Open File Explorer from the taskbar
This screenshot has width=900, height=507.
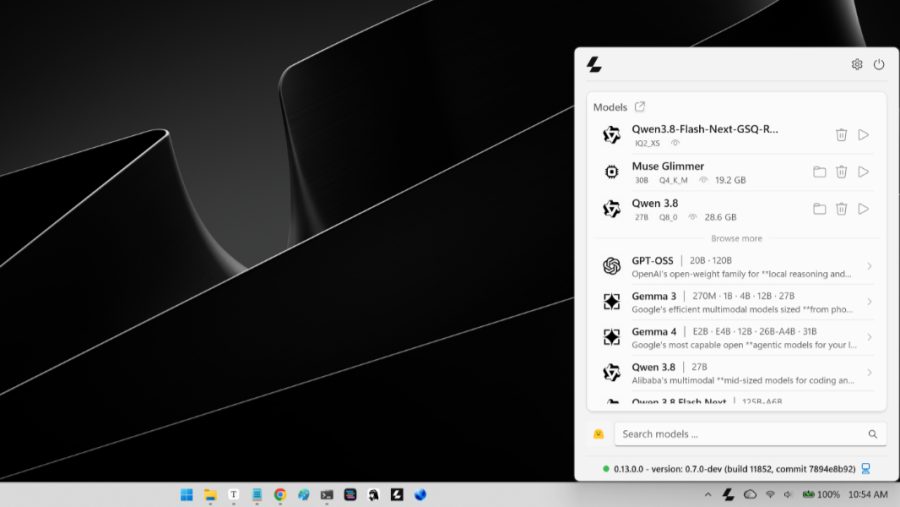210,495
